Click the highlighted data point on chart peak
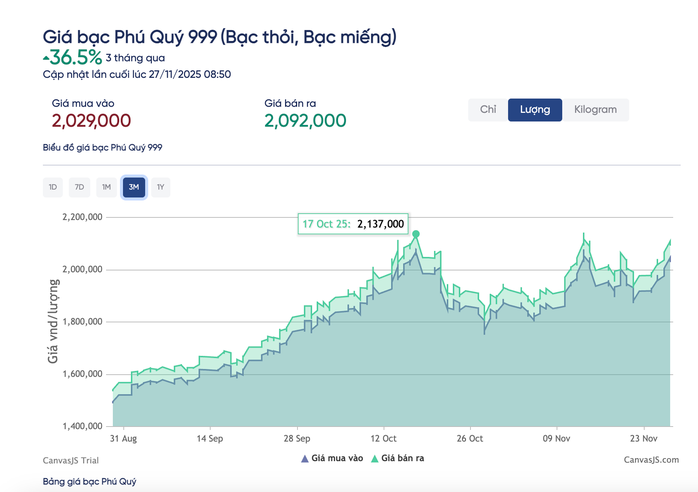This screenshot has width=698, height=492. tap(415, 234)
